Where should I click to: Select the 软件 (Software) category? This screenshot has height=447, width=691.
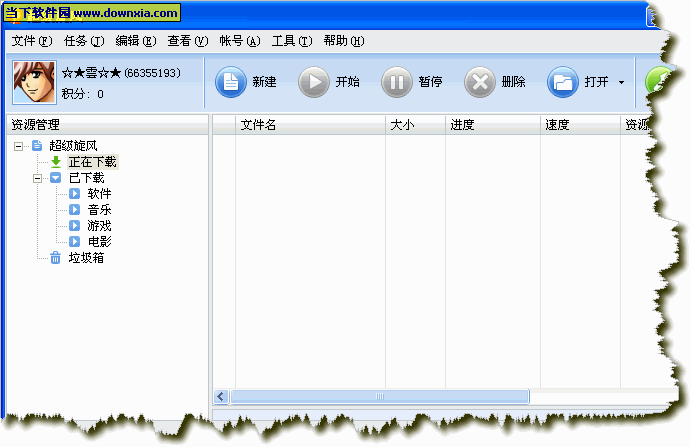pyautogui.click(x=99, y=194)
